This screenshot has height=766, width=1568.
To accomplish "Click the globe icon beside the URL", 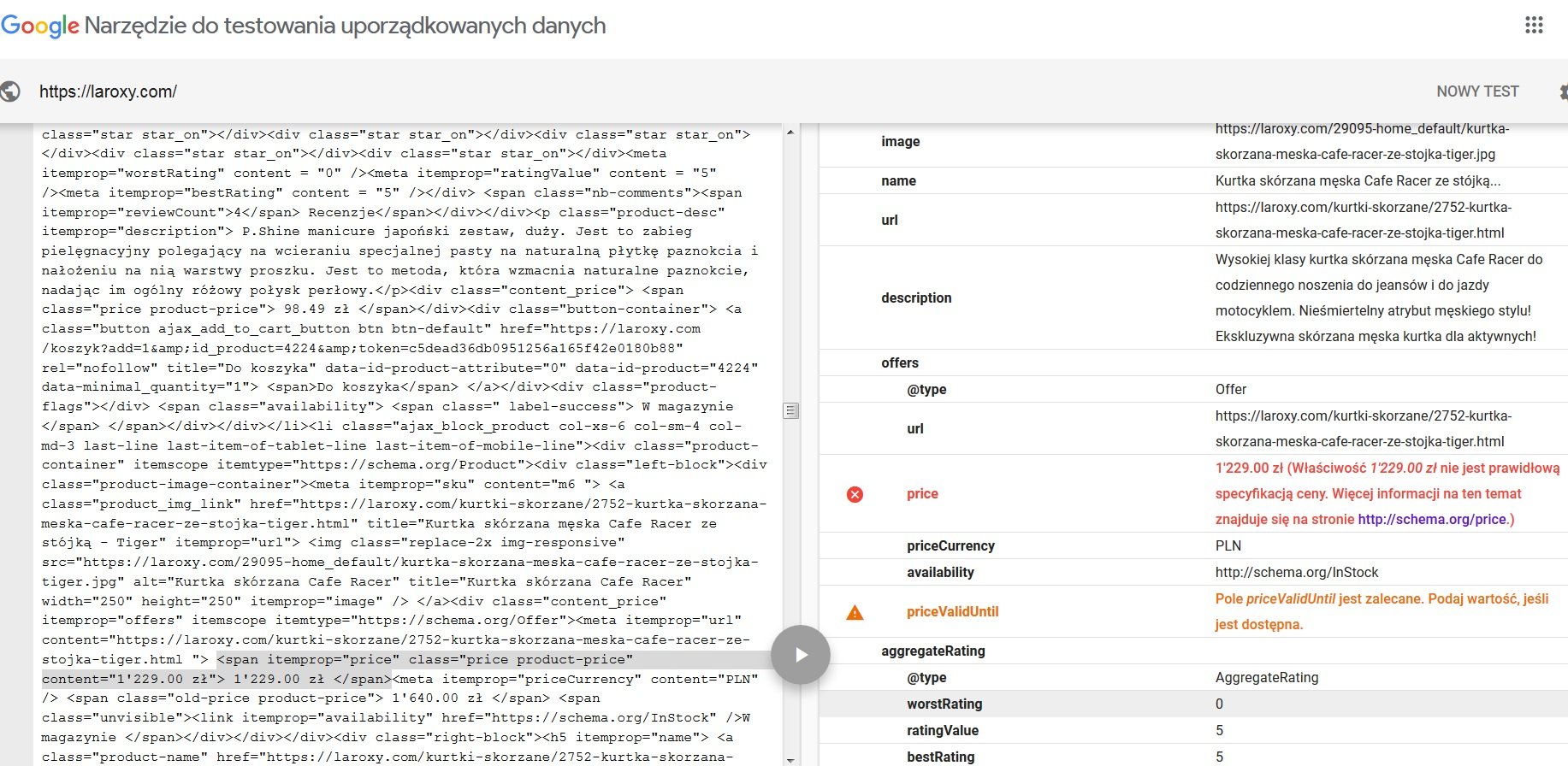I will click(10, 91).
